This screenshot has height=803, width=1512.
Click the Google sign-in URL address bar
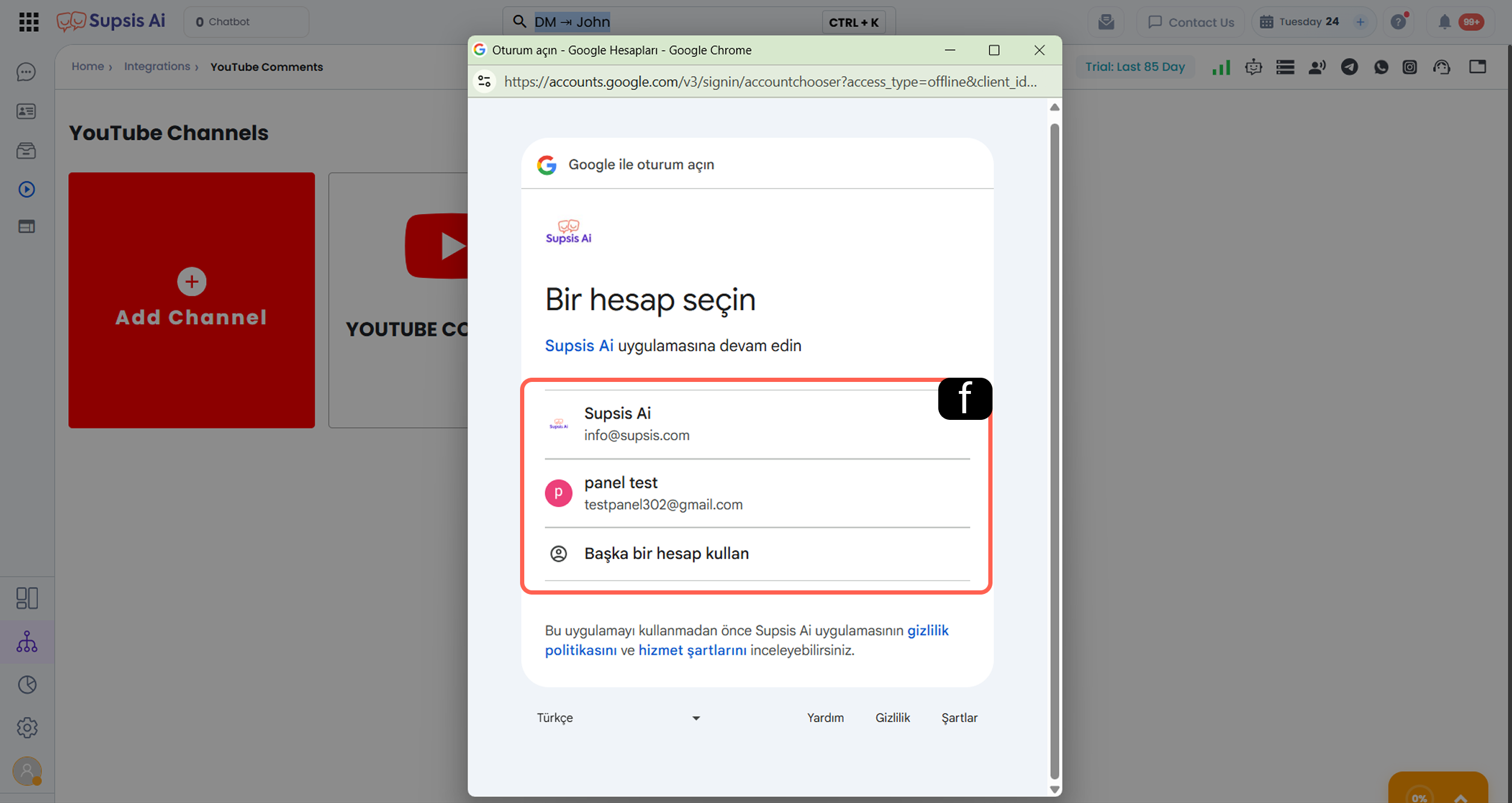pyautogui.click(x=770, y=81)
